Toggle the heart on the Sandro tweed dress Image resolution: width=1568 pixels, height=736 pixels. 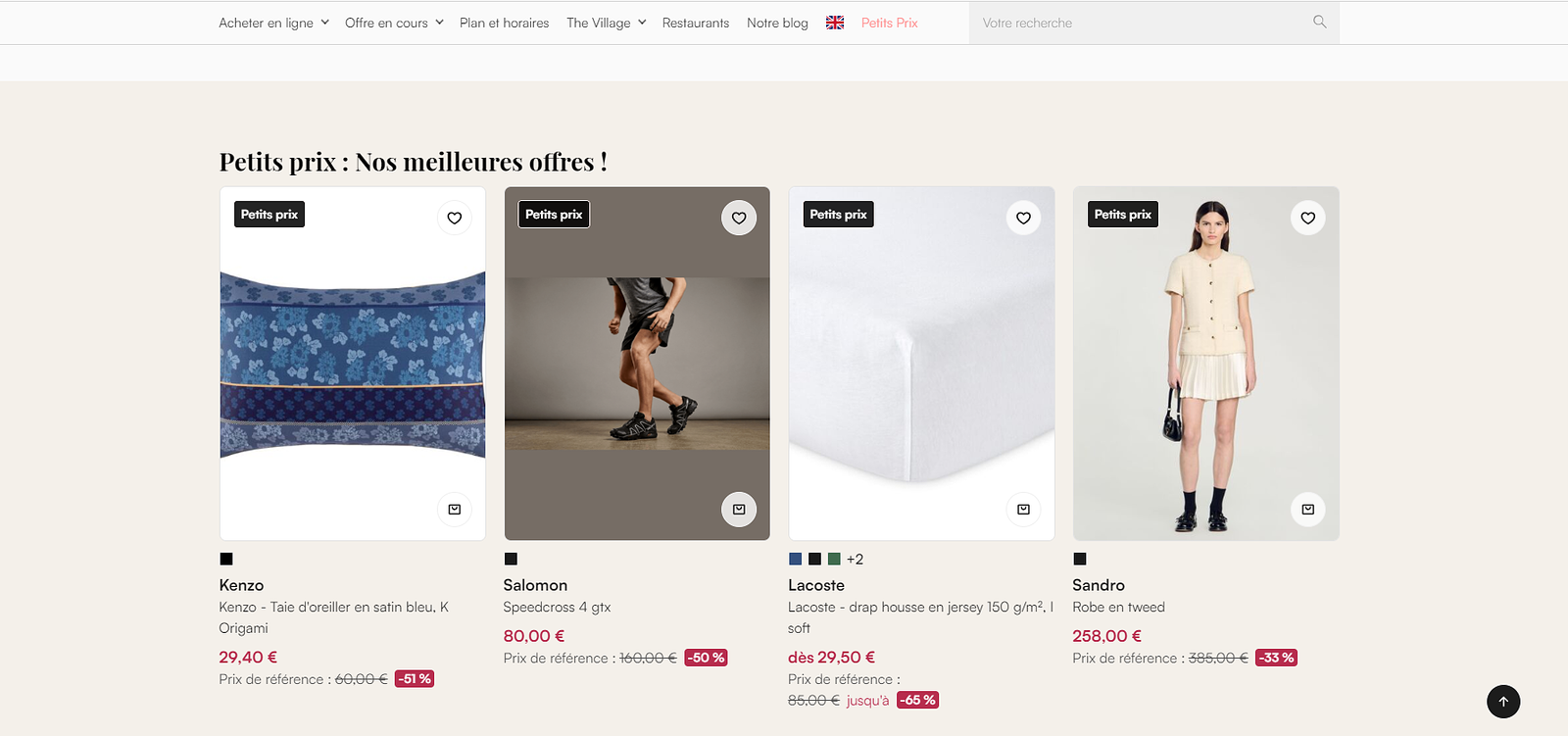point(1308,218)
